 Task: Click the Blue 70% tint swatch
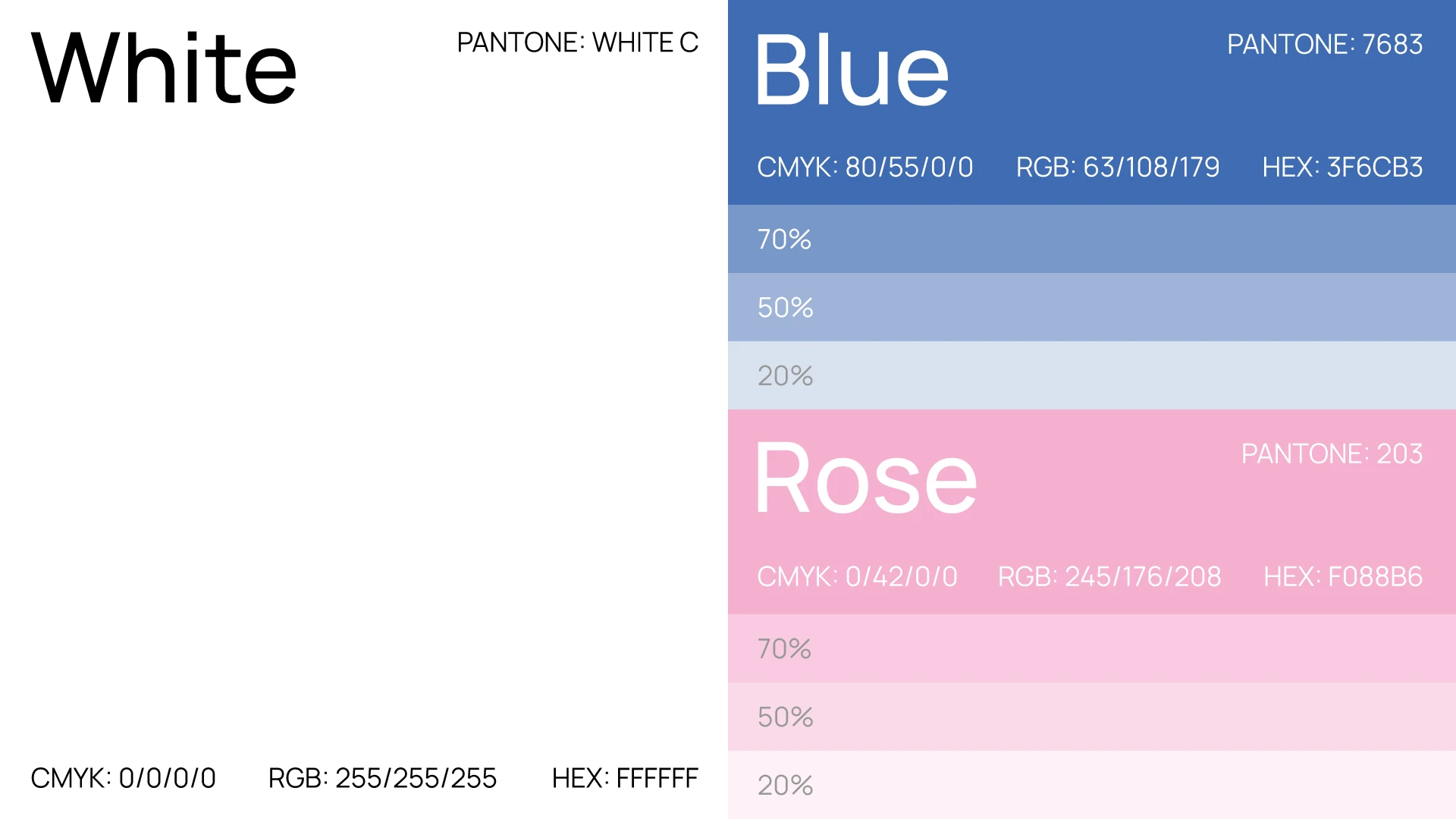[x=1092, y=239]
